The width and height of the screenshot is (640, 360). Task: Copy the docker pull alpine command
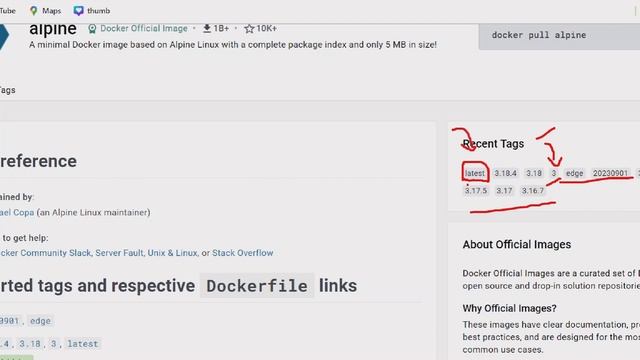coord(539,35)
